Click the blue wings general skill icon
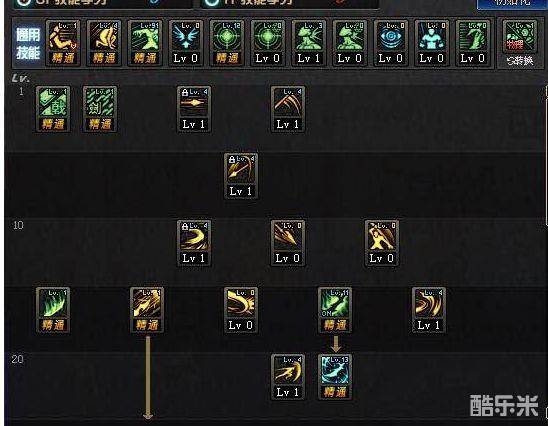The width and height of the screenshot is (548, 426). (x=186, y=43)
